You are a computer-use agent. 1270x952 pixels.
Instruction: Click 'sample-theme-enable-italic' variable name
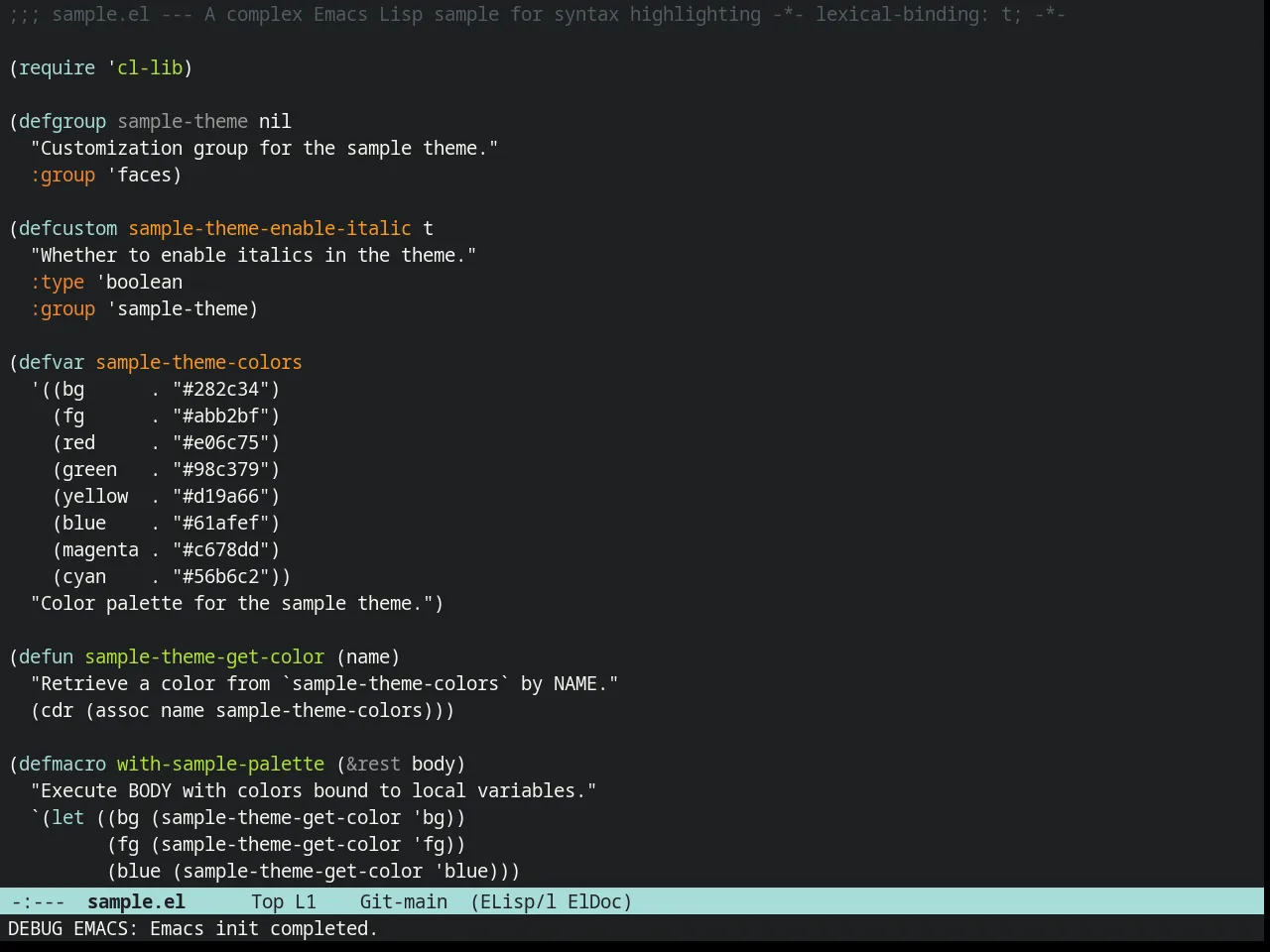tap(270, 228)
